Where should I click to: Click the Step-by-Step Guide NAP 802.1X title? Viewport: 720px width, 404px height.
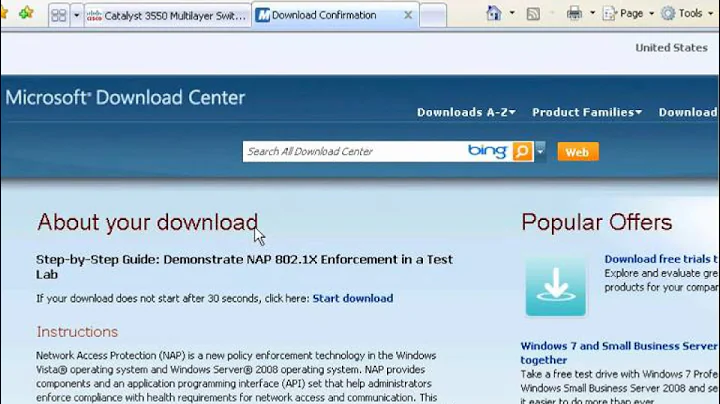tap(244, 267)
